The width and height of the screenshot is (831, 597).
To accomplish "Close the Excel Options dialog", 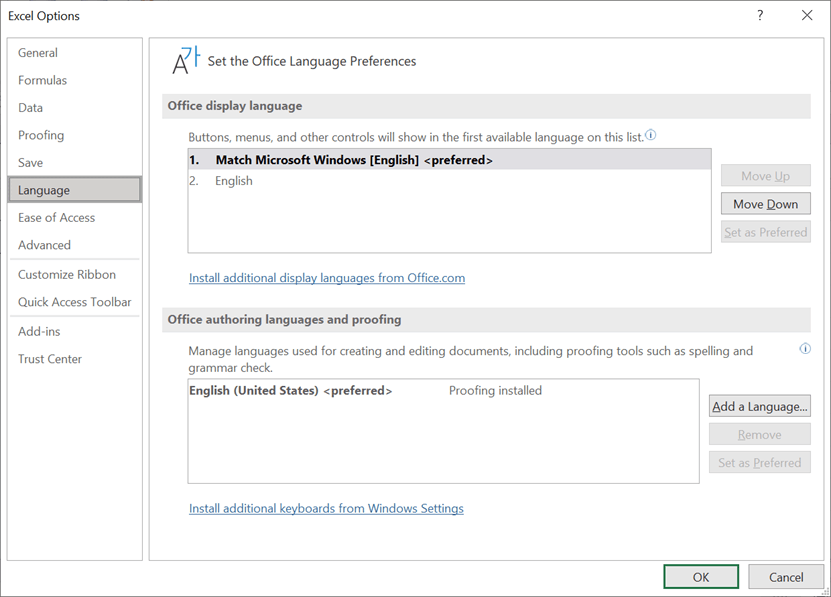I will (807, 15).
